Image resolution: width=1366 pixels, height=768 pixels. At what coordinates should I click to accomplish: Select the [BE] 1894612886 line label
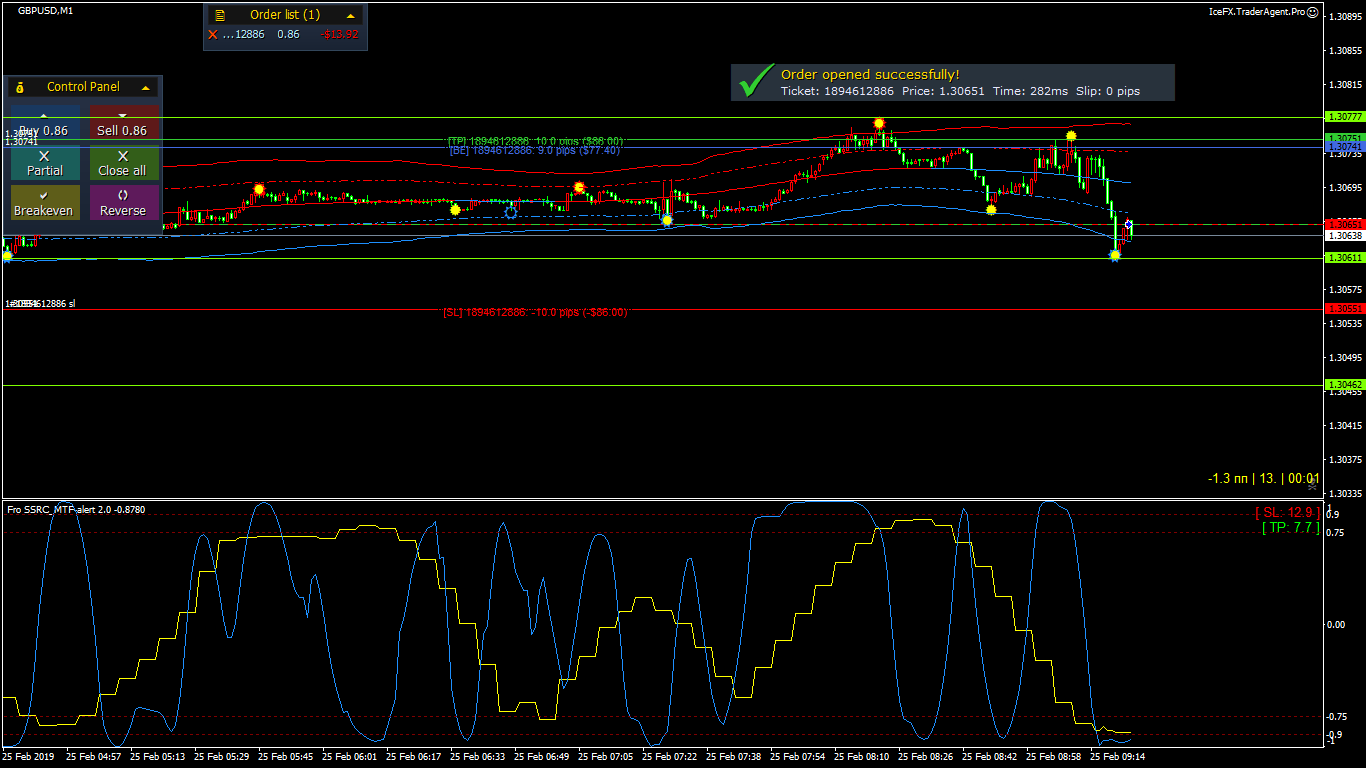pyautogui.click(x=535, y=150)
